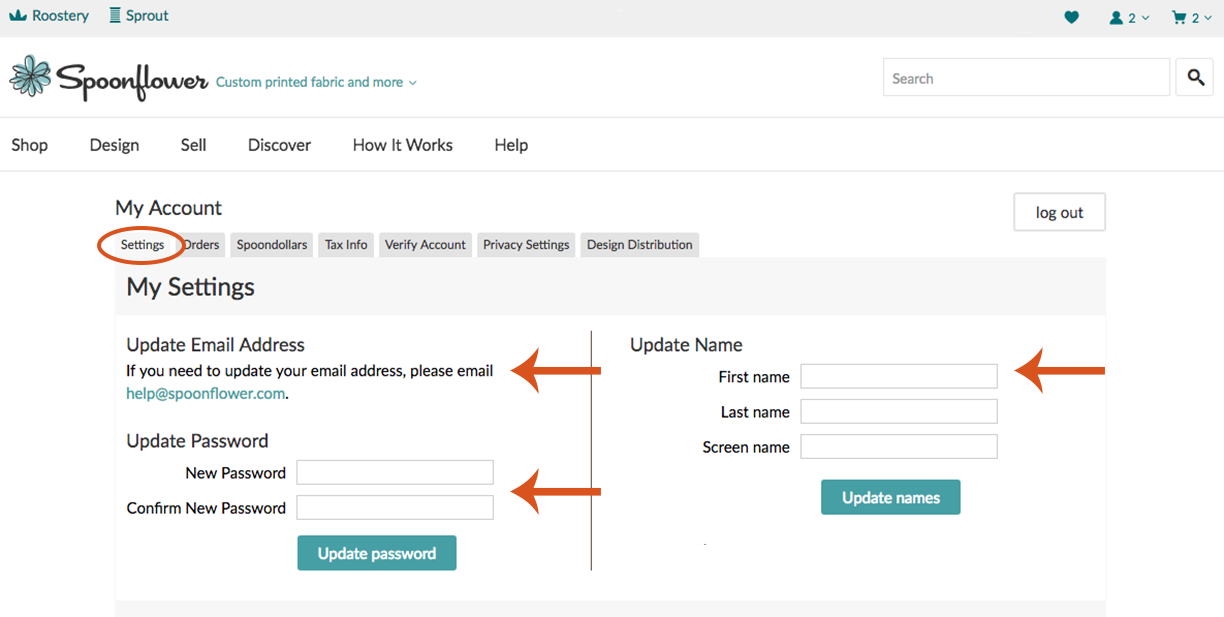Image resolution: width=1224 pixels, height=617 pixels.
Task: Open the Privacy Settings tab
Action: pos(526,245)
